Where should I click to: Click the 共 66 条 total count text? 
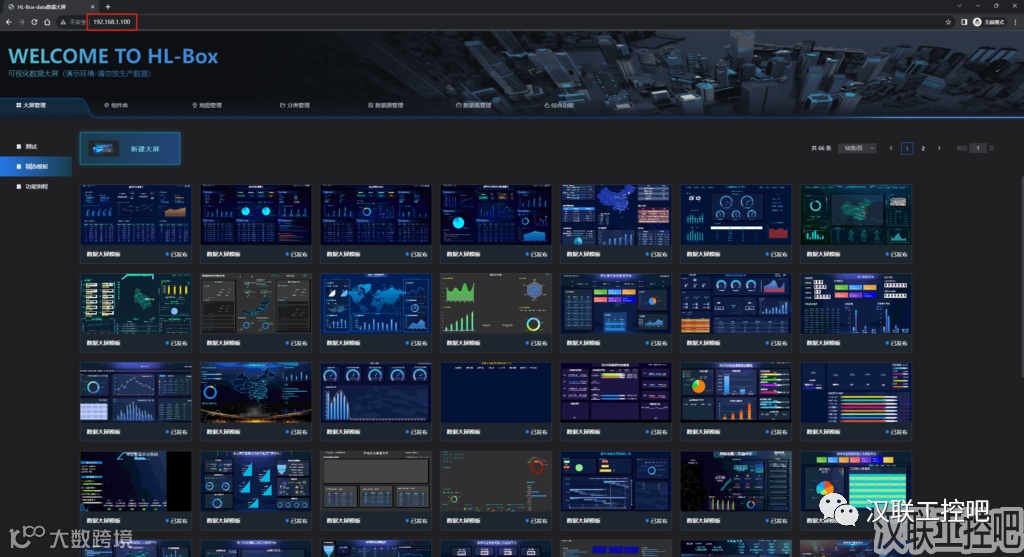click(821, 148)
